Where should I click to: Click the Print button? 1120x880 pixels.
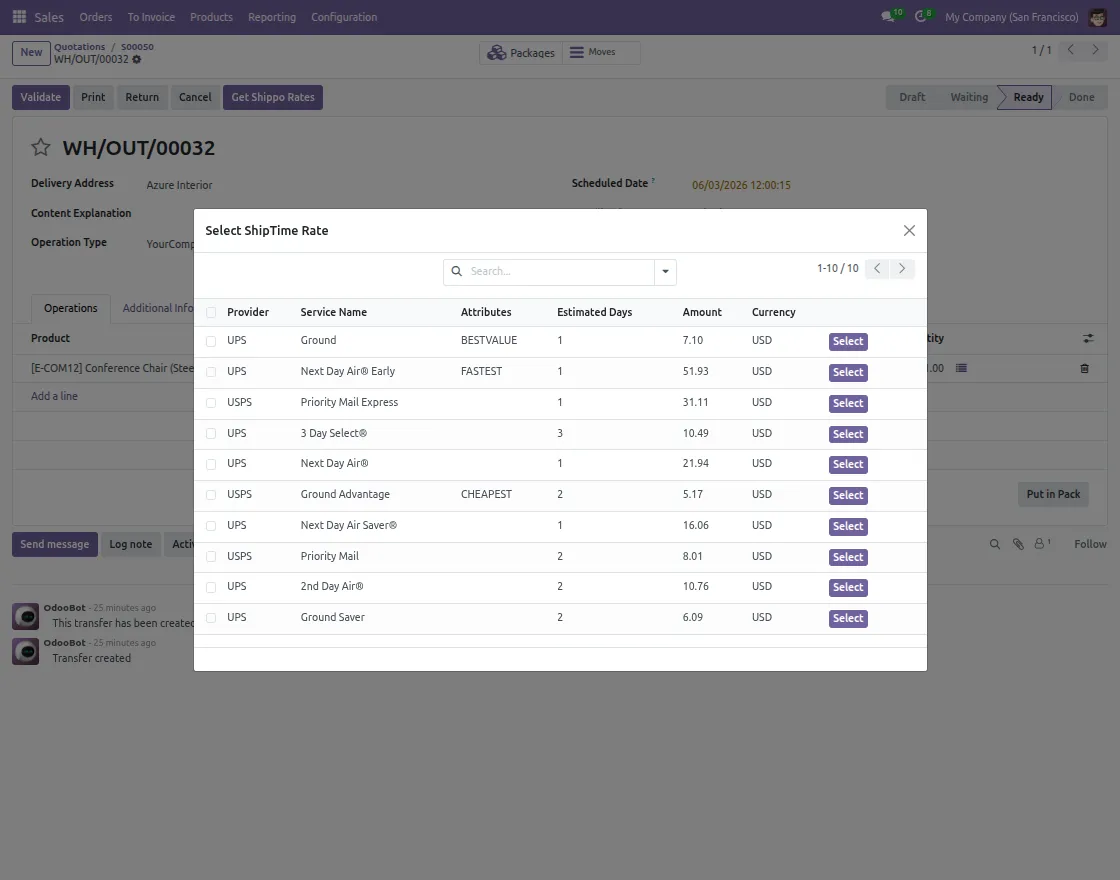pos(93,97)
